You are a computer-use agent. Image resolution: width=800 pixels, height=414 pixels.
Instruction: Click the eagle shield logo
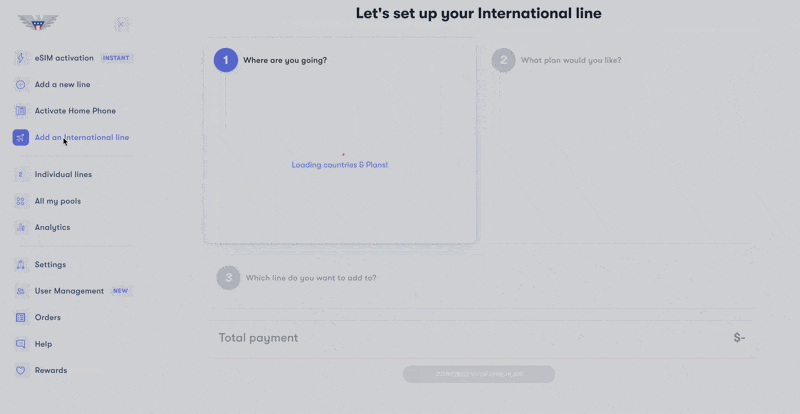(x=38, y=22)
